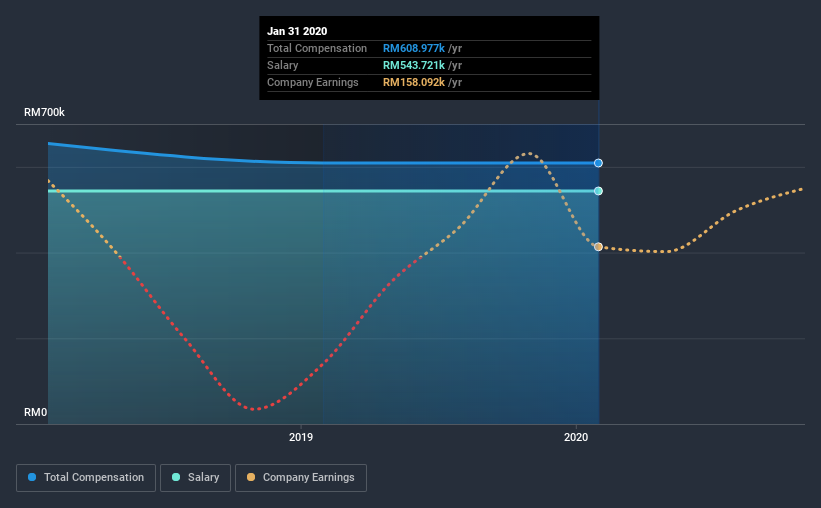The height and width of the screenshot is (508, 821).
Task: Click the teal dot in Salary legend
Action: [176, 477]
